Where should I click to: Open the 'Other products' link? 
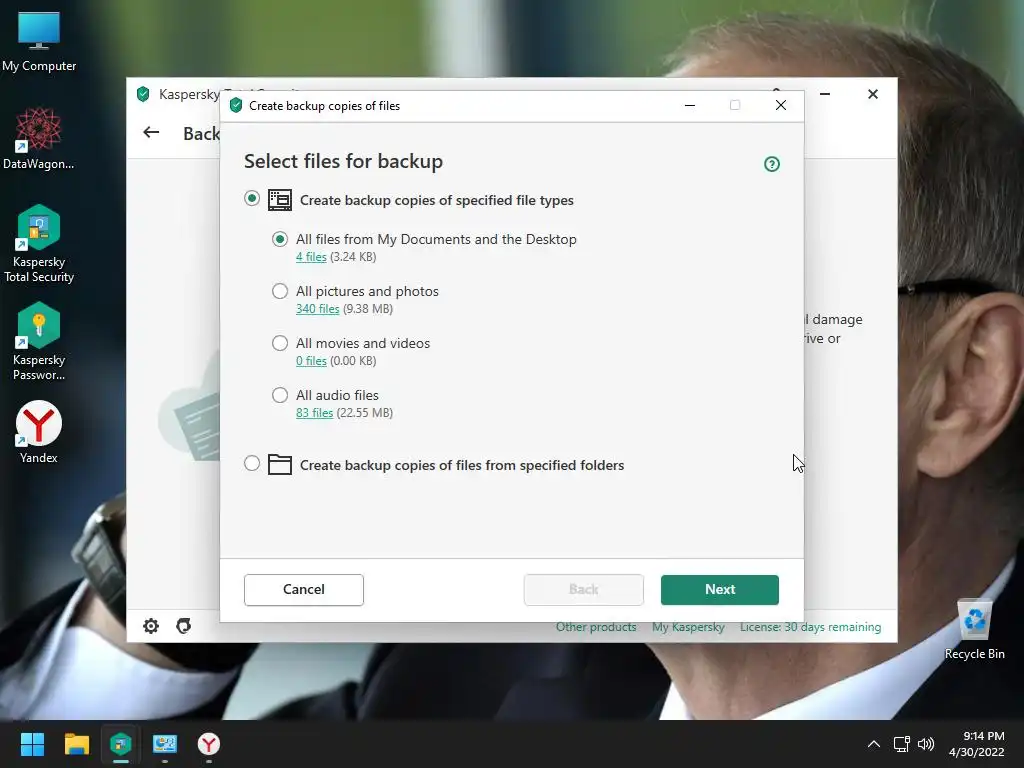(596, 627)
